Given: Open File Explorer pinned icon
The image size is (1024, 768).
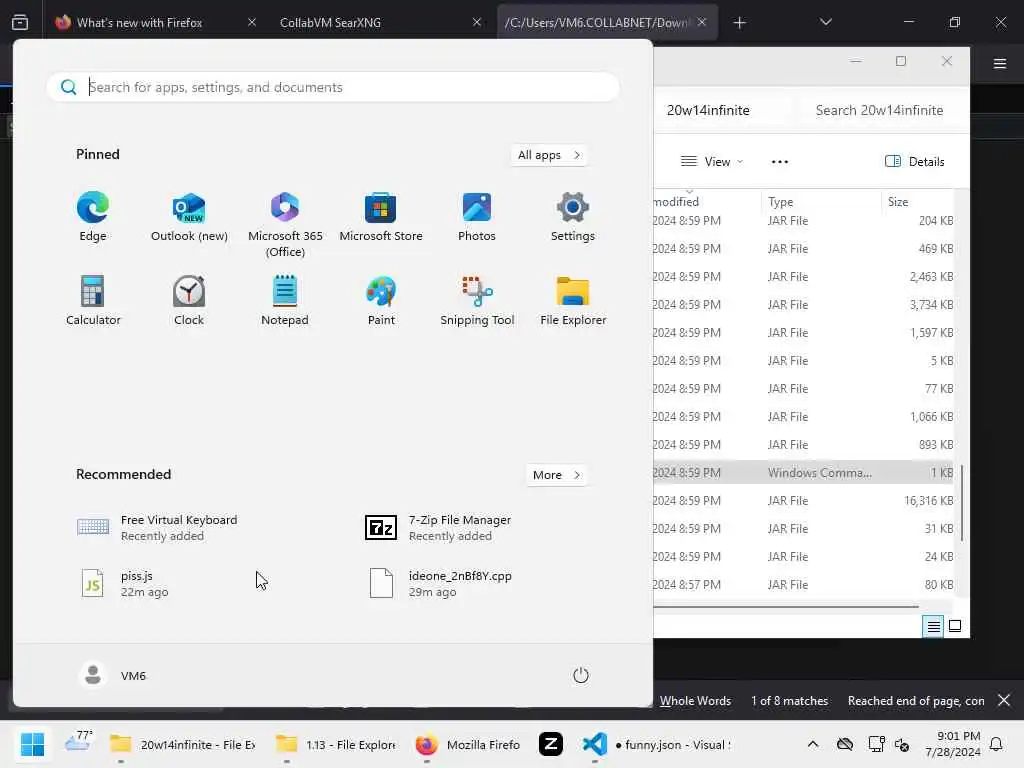Looking at the screenshot, I should click(x=573, y=300).
